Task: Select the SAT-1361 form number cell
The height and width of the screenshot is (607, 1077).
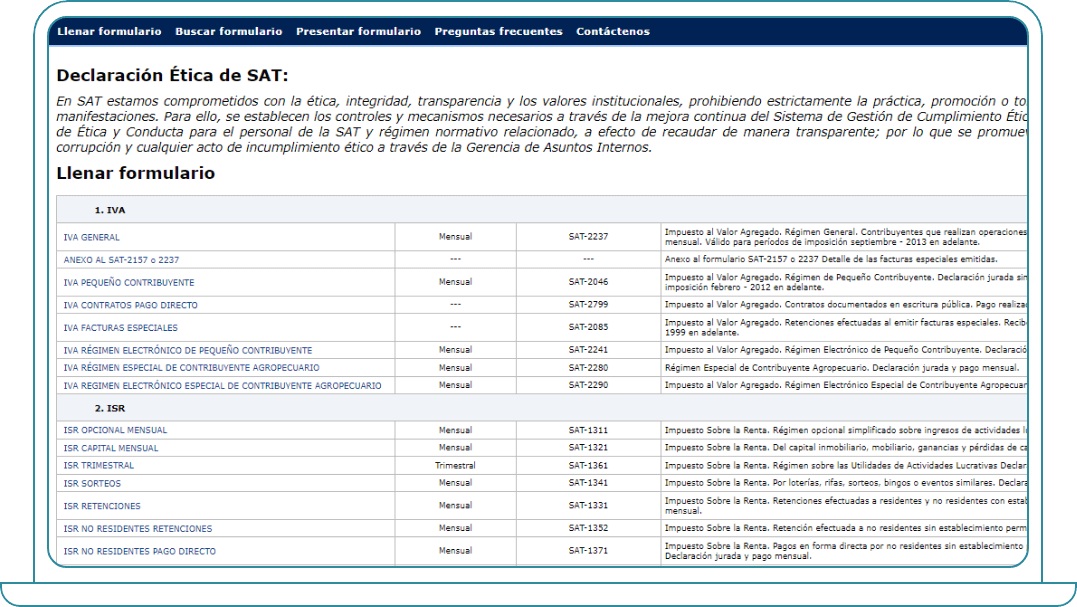Action: (588, 465)
